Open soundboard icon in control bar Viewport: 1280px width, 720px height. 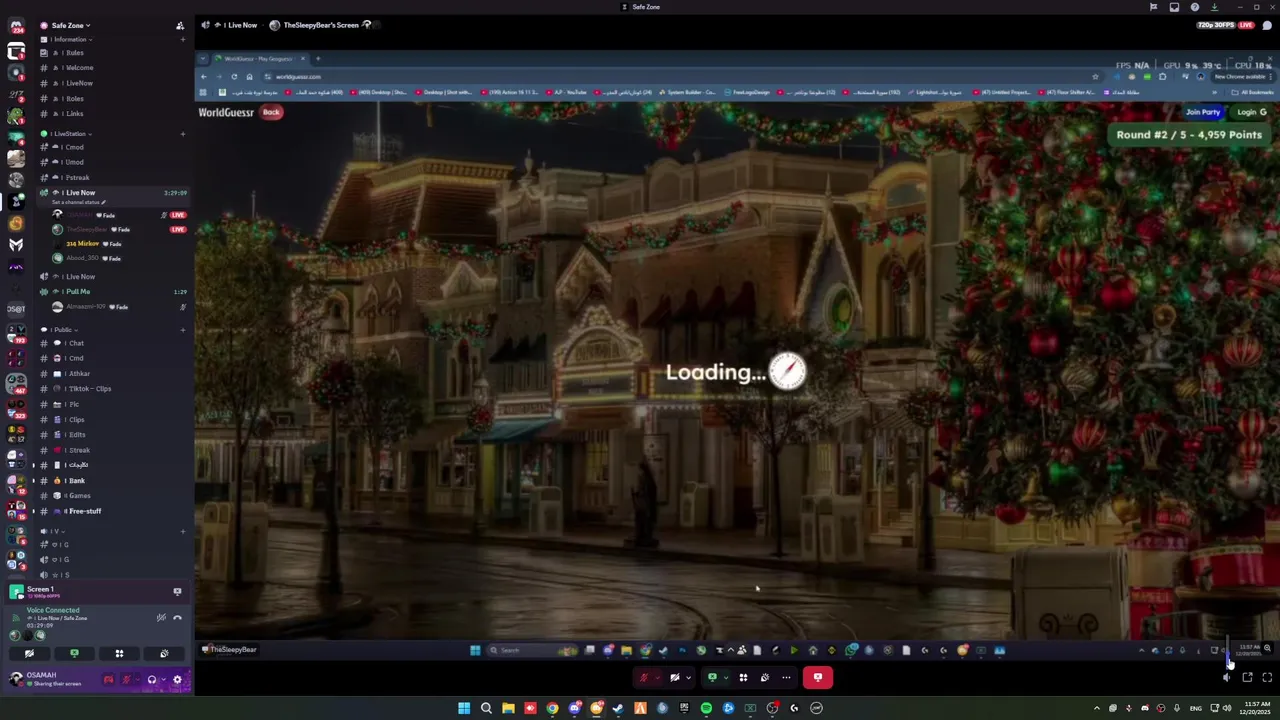[765, 678]
